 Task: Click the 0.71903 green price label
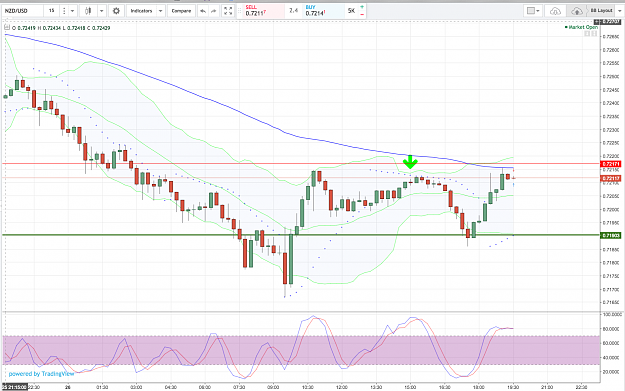pos(611,235)
